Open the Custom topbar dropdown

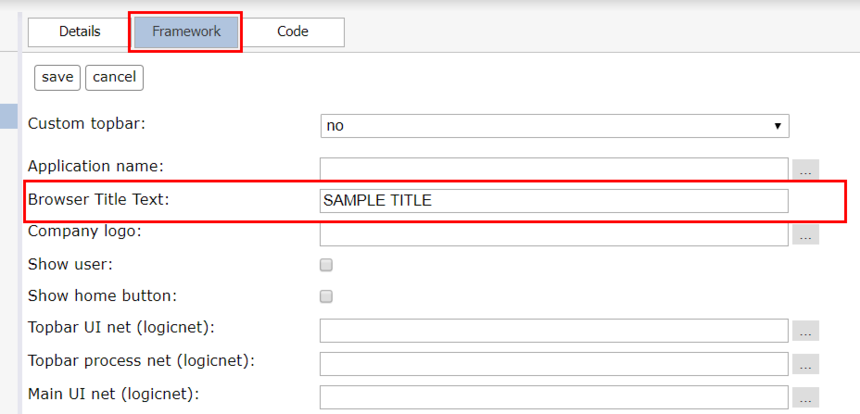[555, 126]
